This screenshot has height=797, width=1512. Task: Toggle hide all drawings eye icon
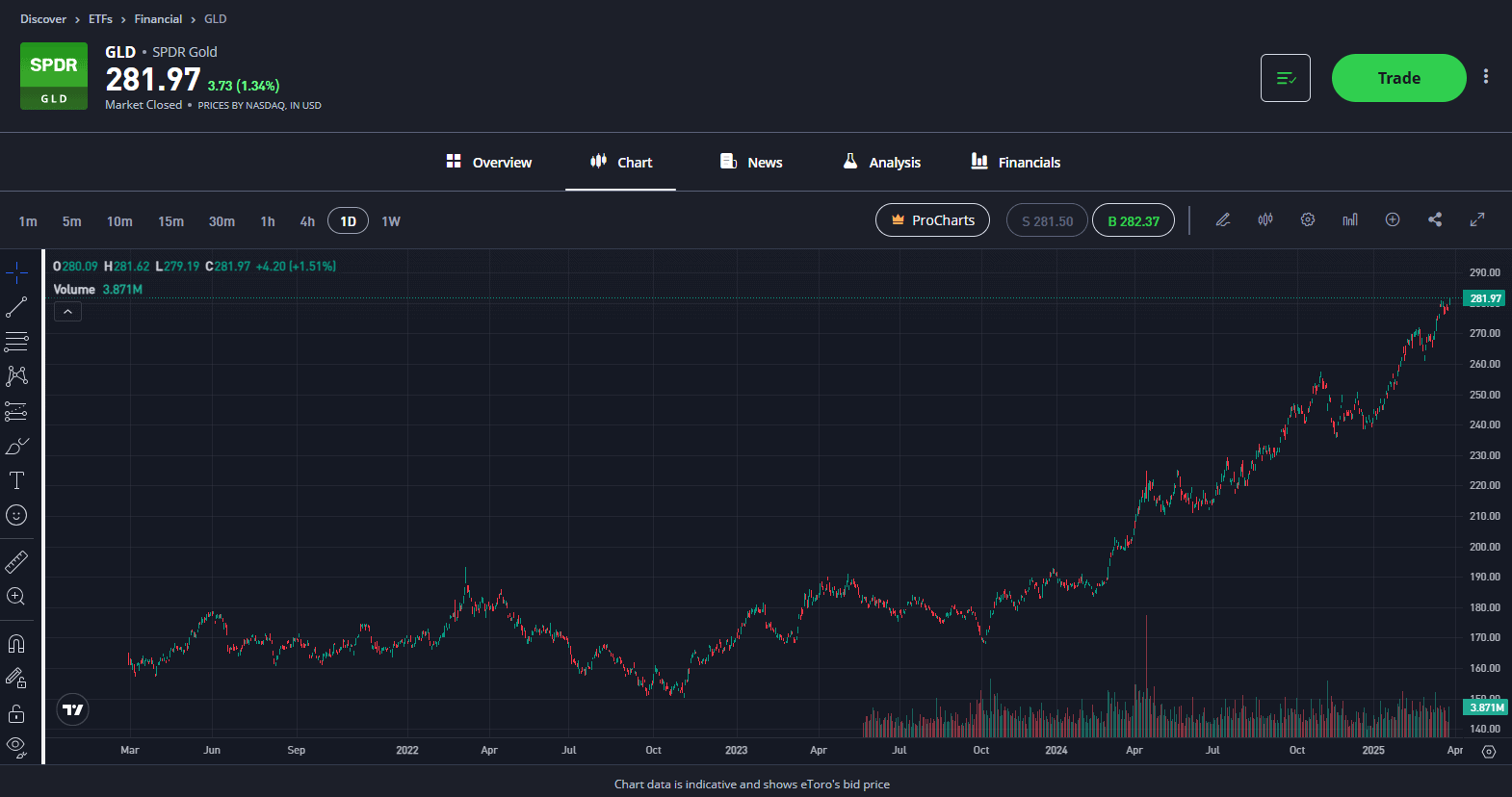[16, 746]
